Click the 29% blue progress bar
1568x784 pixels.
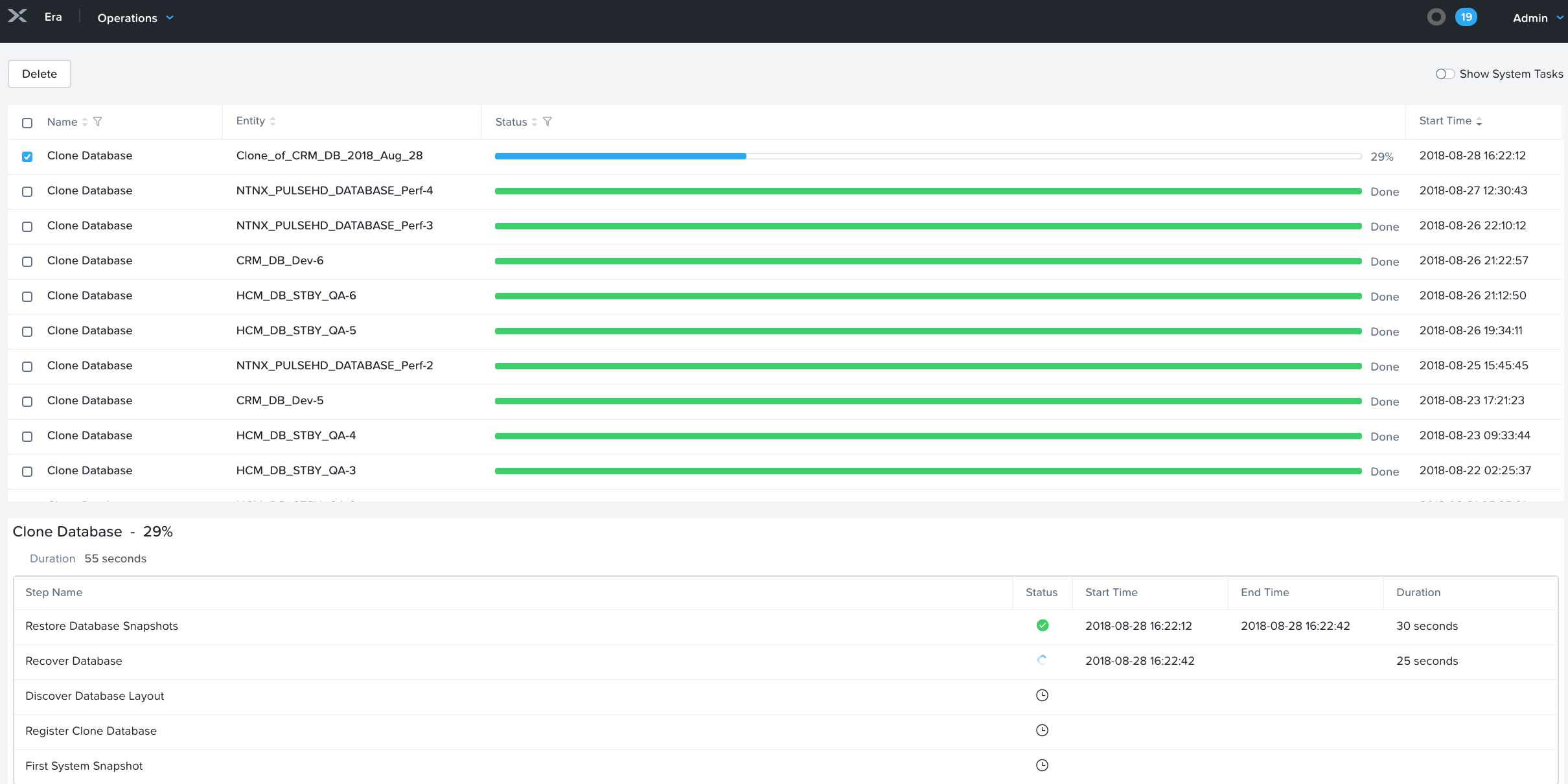[620, 156]
